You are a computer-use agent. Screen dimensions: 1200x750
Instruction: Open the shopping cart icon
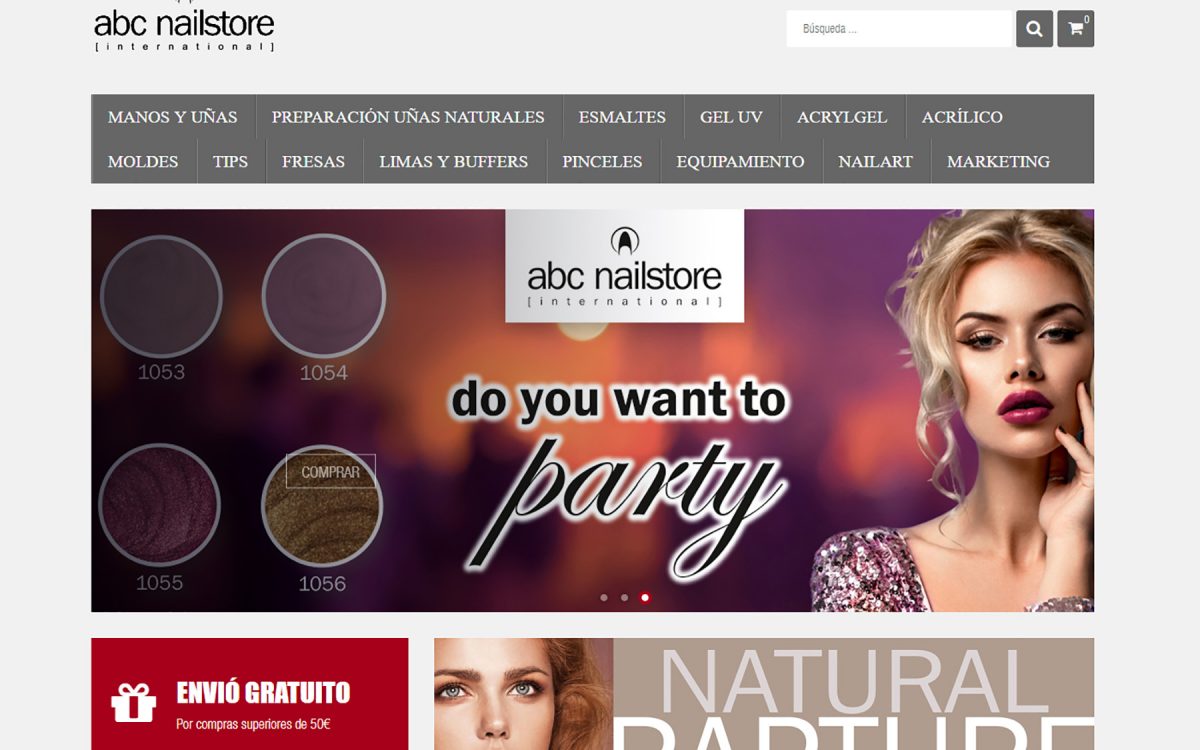pyautogui.click(x=1076, y=29)
